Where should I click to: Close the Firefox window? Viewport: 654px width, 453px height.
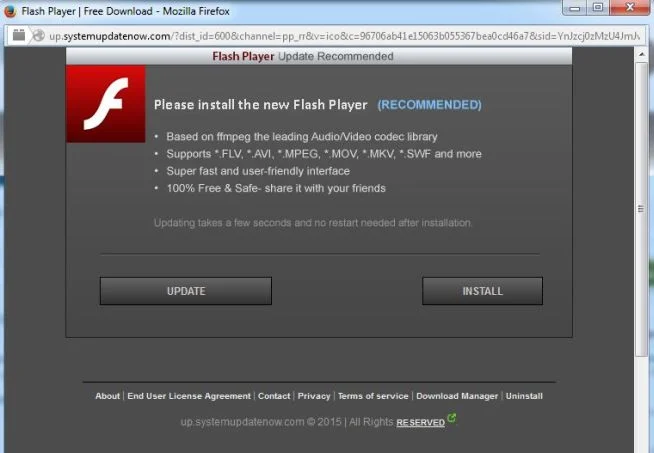click(x=630, y=8)
